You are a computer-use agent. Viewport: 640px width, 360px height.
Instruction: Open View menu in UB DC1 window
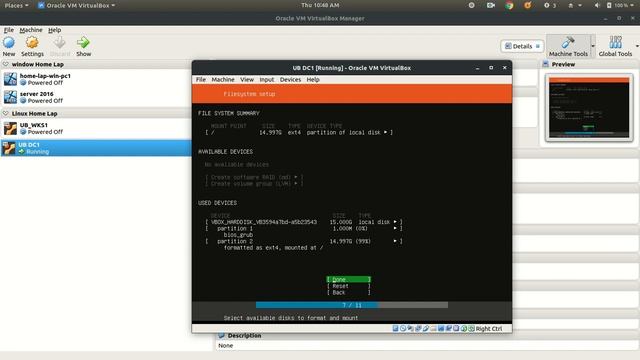click(247, 80)
